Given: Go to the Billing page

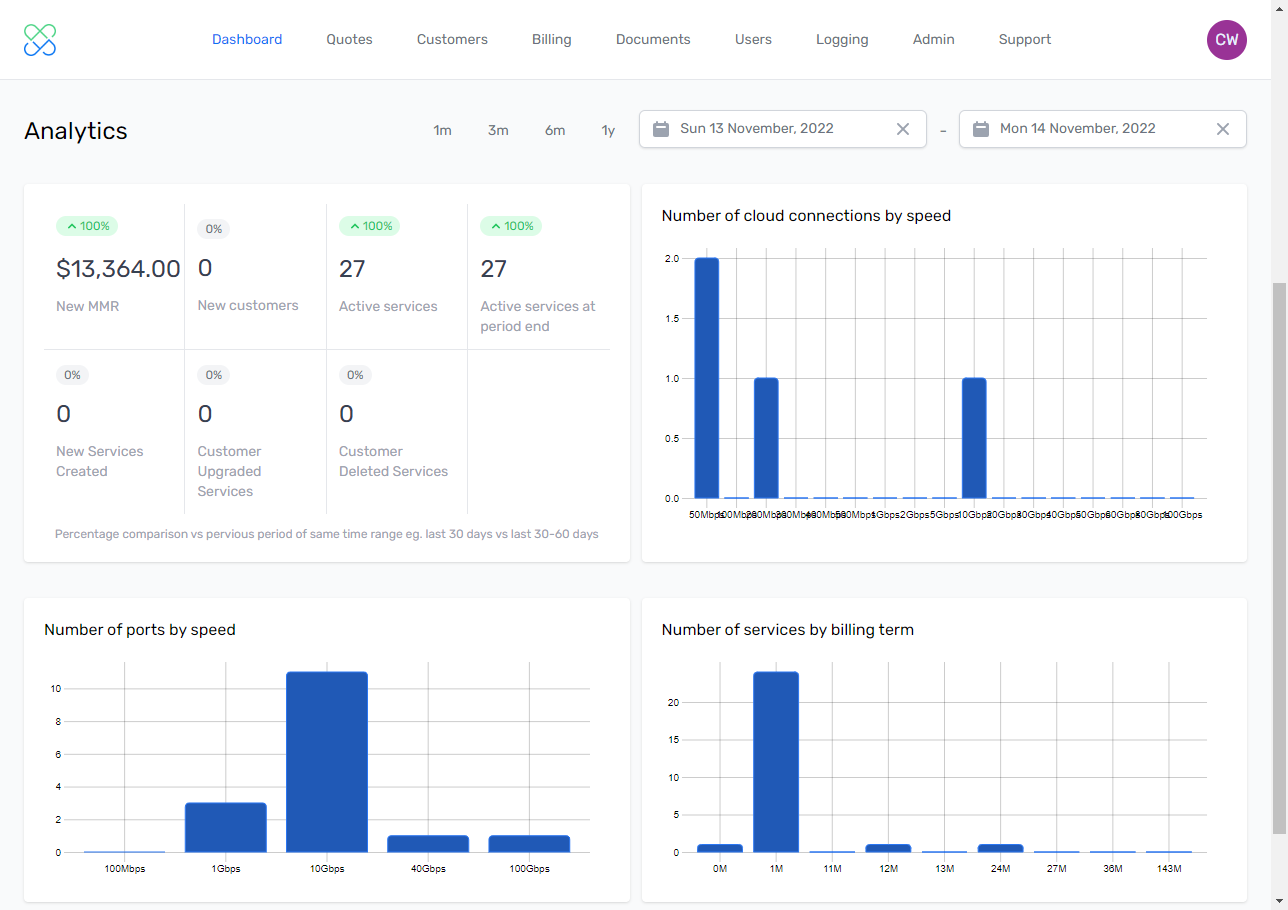Looking at the screenshot, I should [x=551, y=40].
